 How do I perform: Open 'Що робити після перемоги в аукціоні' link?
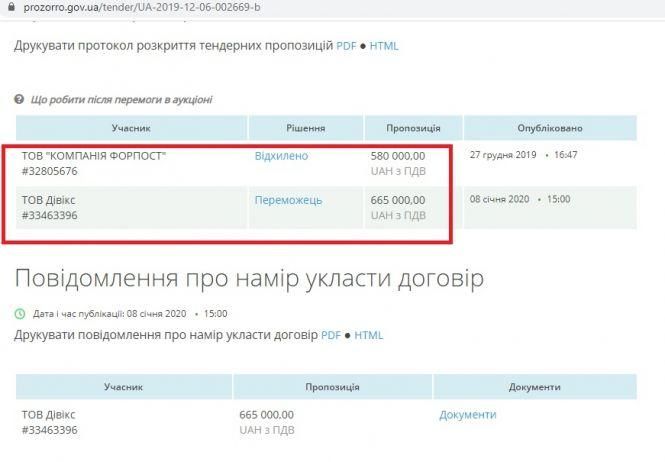[121, 100]
